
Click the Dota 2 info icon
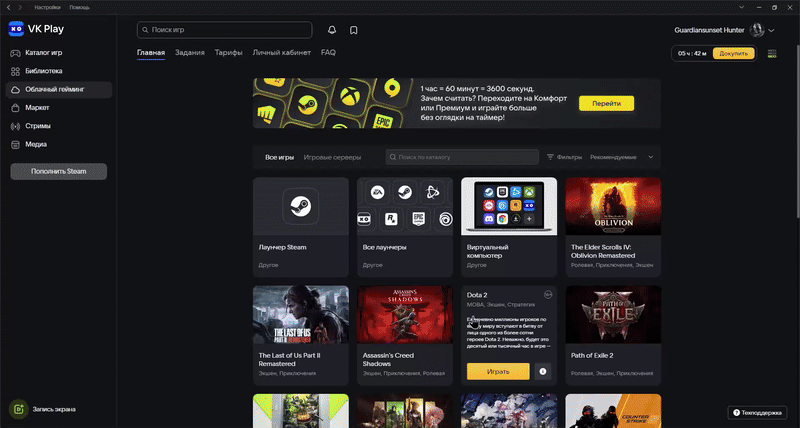pos(543,371)
